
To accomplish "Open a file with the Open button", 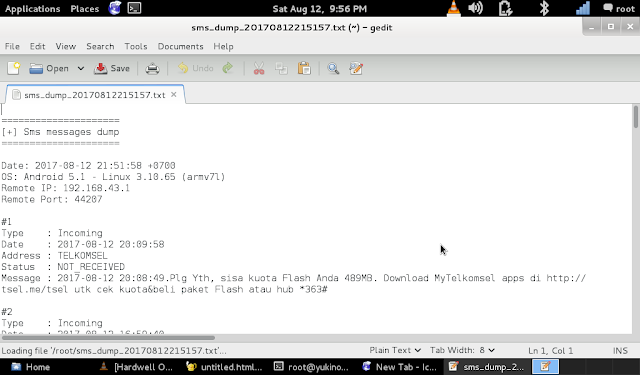I will point(49,68).
